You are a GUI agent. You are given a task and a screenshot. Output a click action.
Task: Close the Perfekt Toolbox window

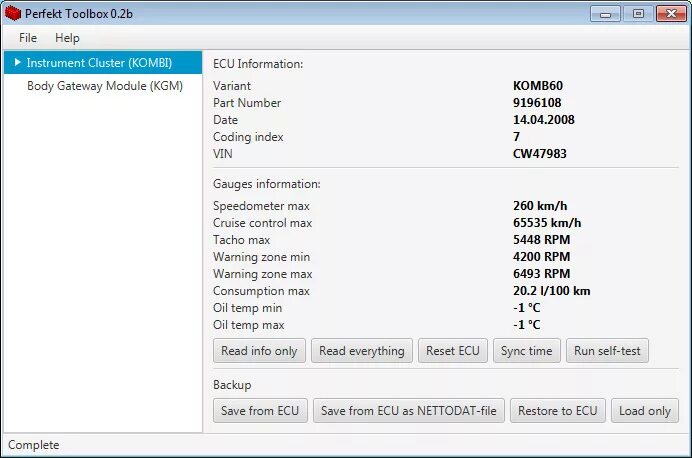(671, 14)
